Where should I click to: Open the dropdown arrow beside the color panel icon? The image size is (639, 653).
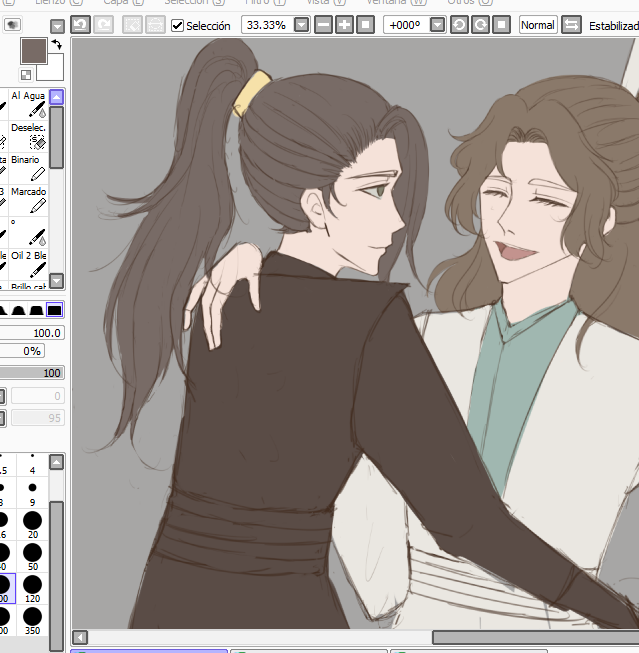pos(57,26)
